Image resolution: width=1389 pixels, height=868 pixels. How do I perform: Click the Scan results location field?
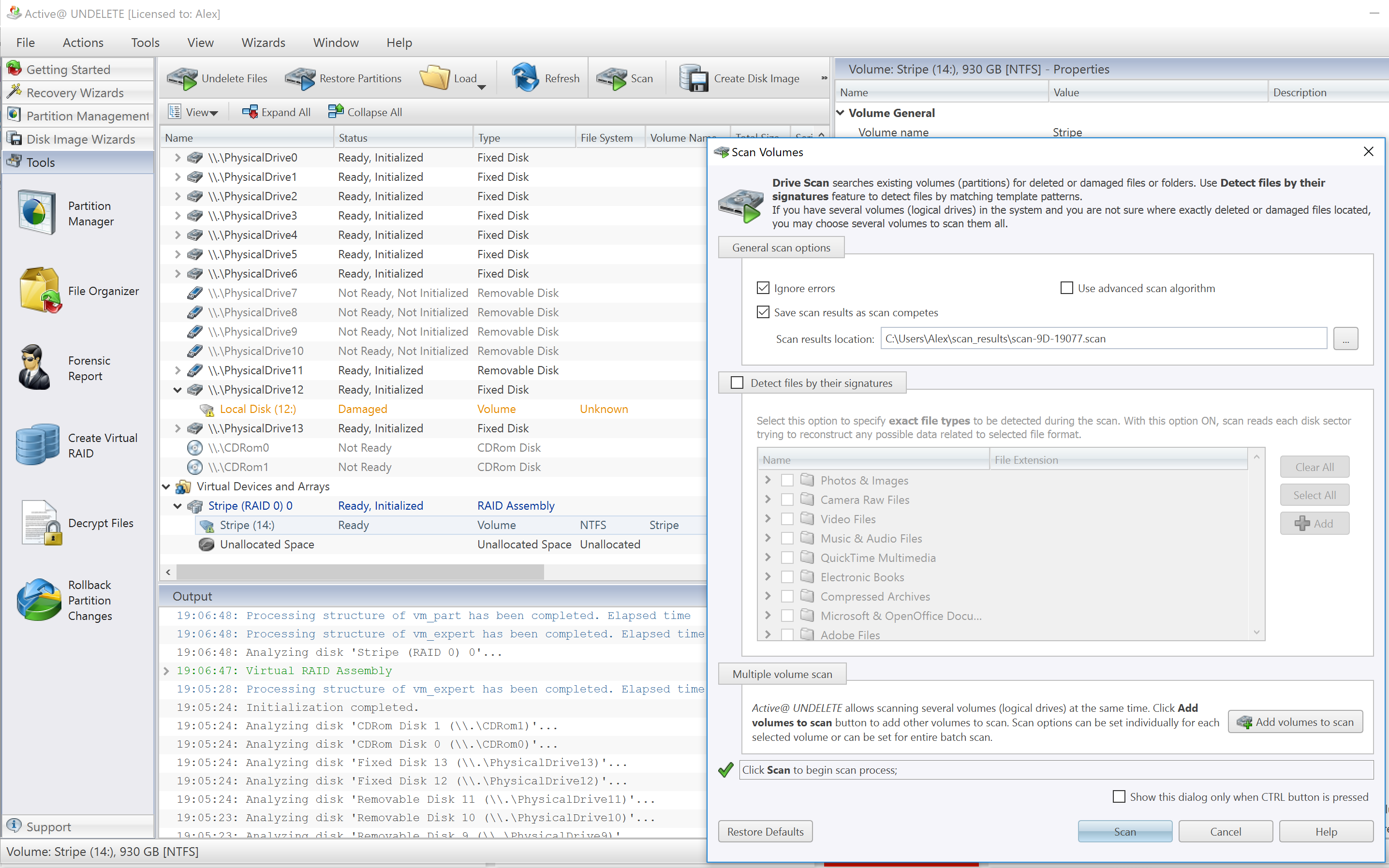1103,338
